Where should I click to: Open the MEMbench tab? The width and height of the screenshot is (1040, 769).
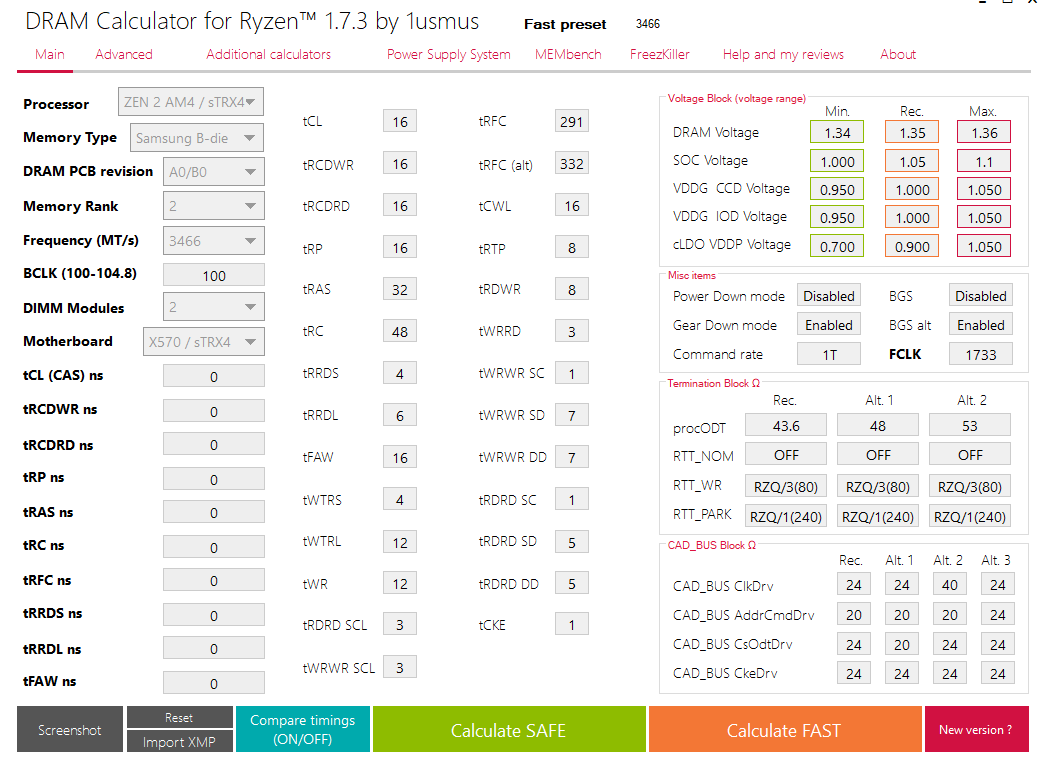(x=568, y=54)
